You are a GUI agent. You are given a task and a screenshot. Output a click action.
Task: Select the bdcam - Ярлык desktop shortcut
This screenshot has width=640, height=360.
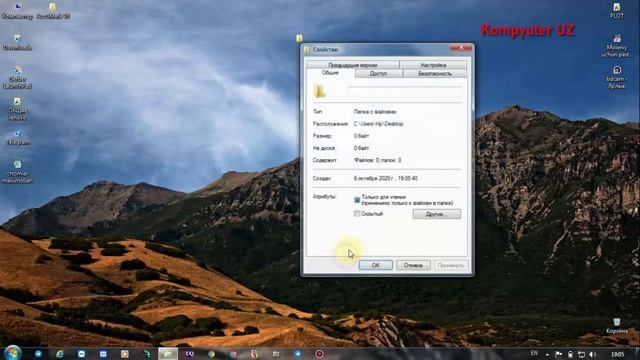tap(617, 77)
